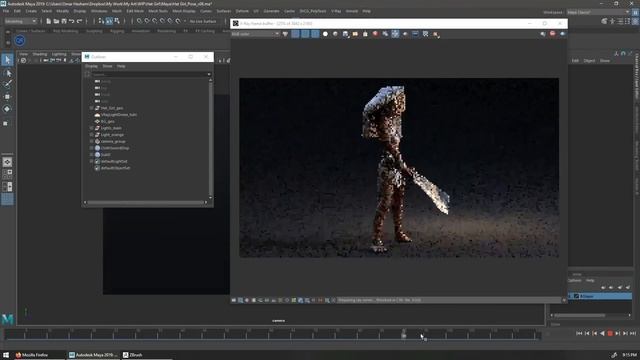Expand the Light_orange group in Outliner

click(x=91, y=135)
